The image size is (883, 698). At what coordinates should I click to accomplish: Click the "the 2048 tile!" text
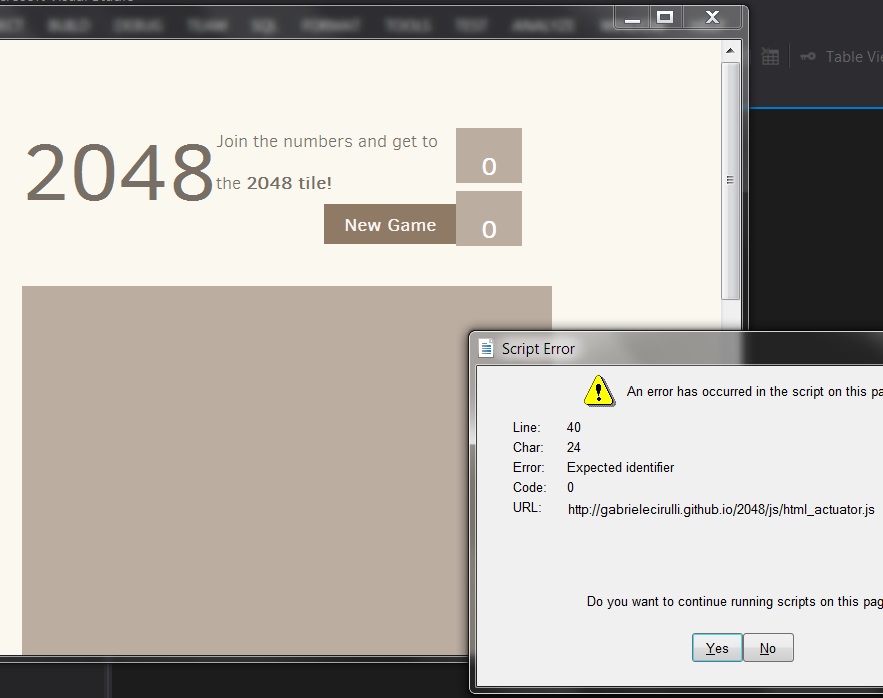274,183
